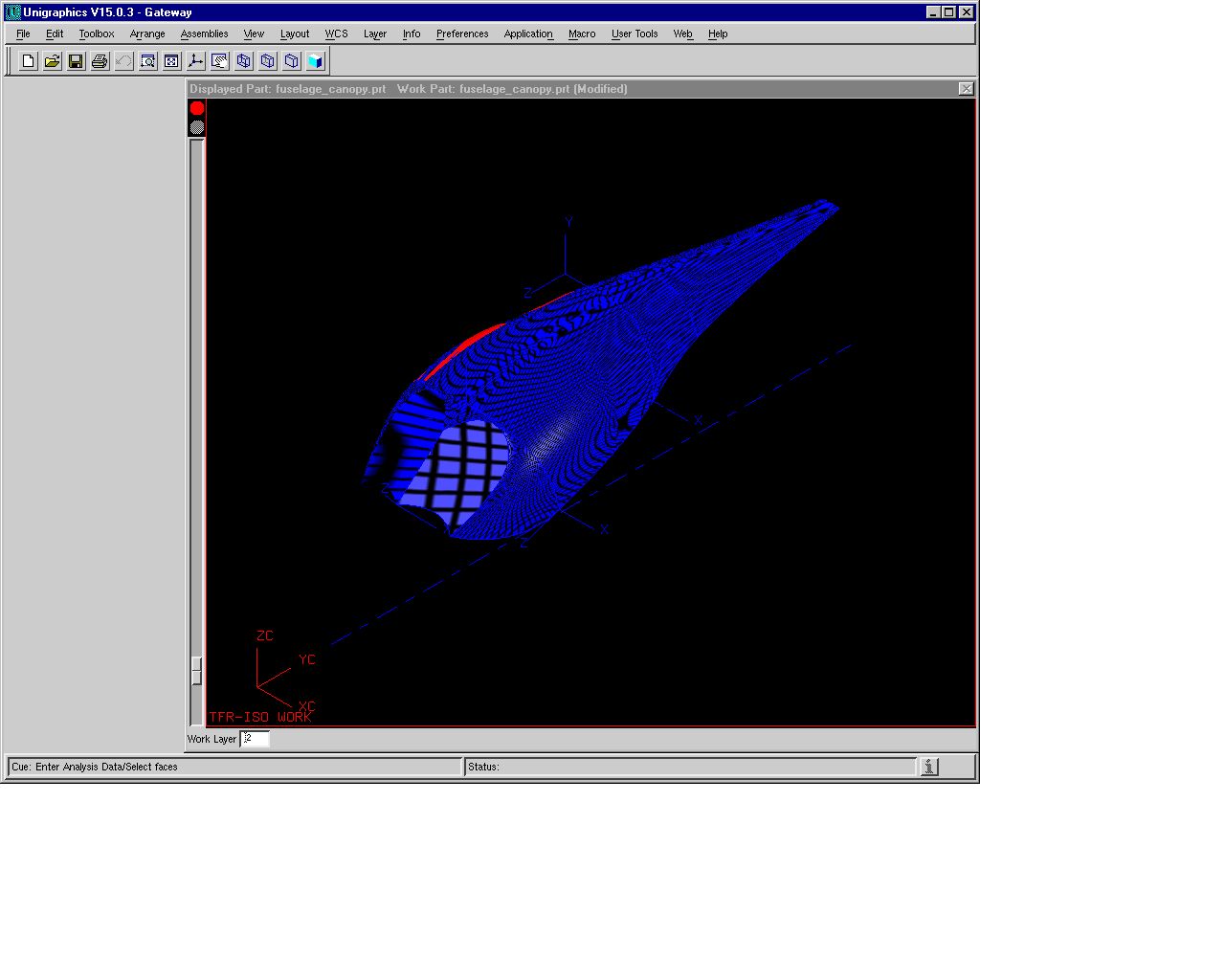Open a part with the folder icon
This screenshot has height=980, width=1225.
(53, 61)
